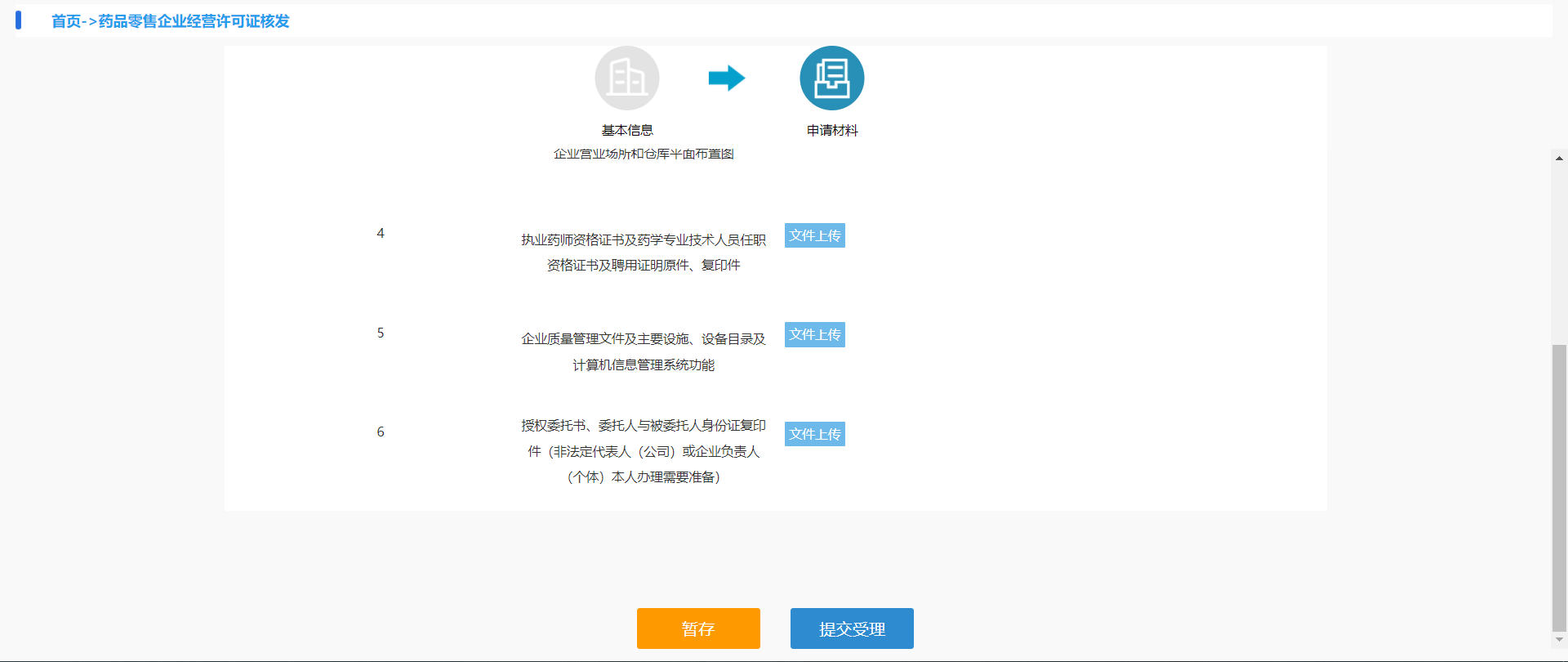The height and width of the screenshot is (662, 1568).
Task: Click the blue arrow between the steps
Action: click(726, 78)
